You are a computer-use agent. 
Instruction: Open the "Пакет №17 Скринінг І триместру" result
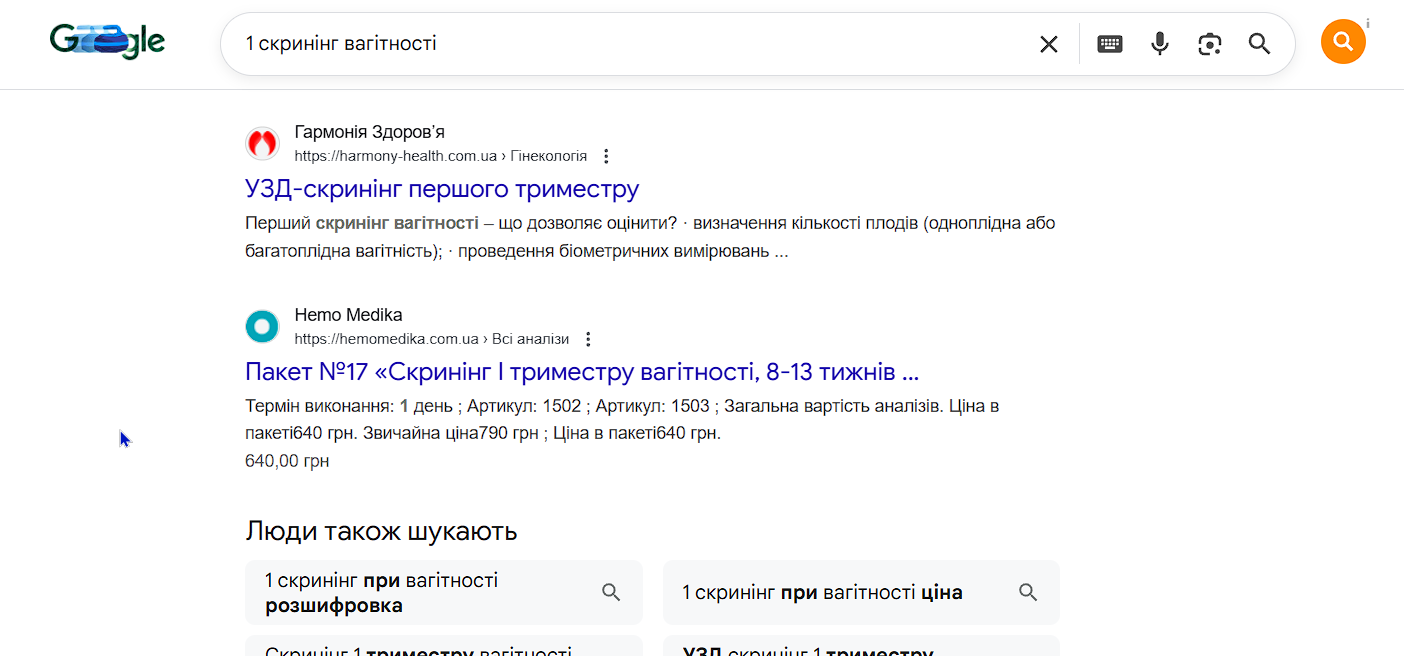click(x=581, y=372)
